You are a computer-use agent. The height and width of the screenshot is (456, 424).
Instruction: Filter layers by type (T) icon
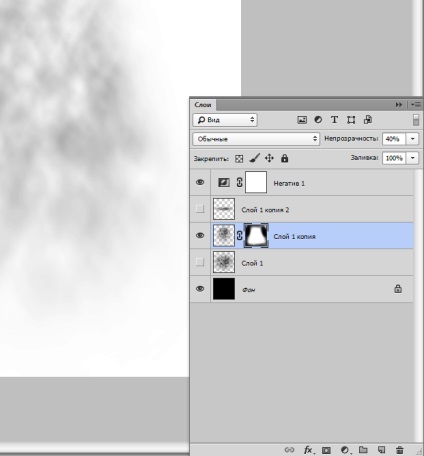click(334, 120)
